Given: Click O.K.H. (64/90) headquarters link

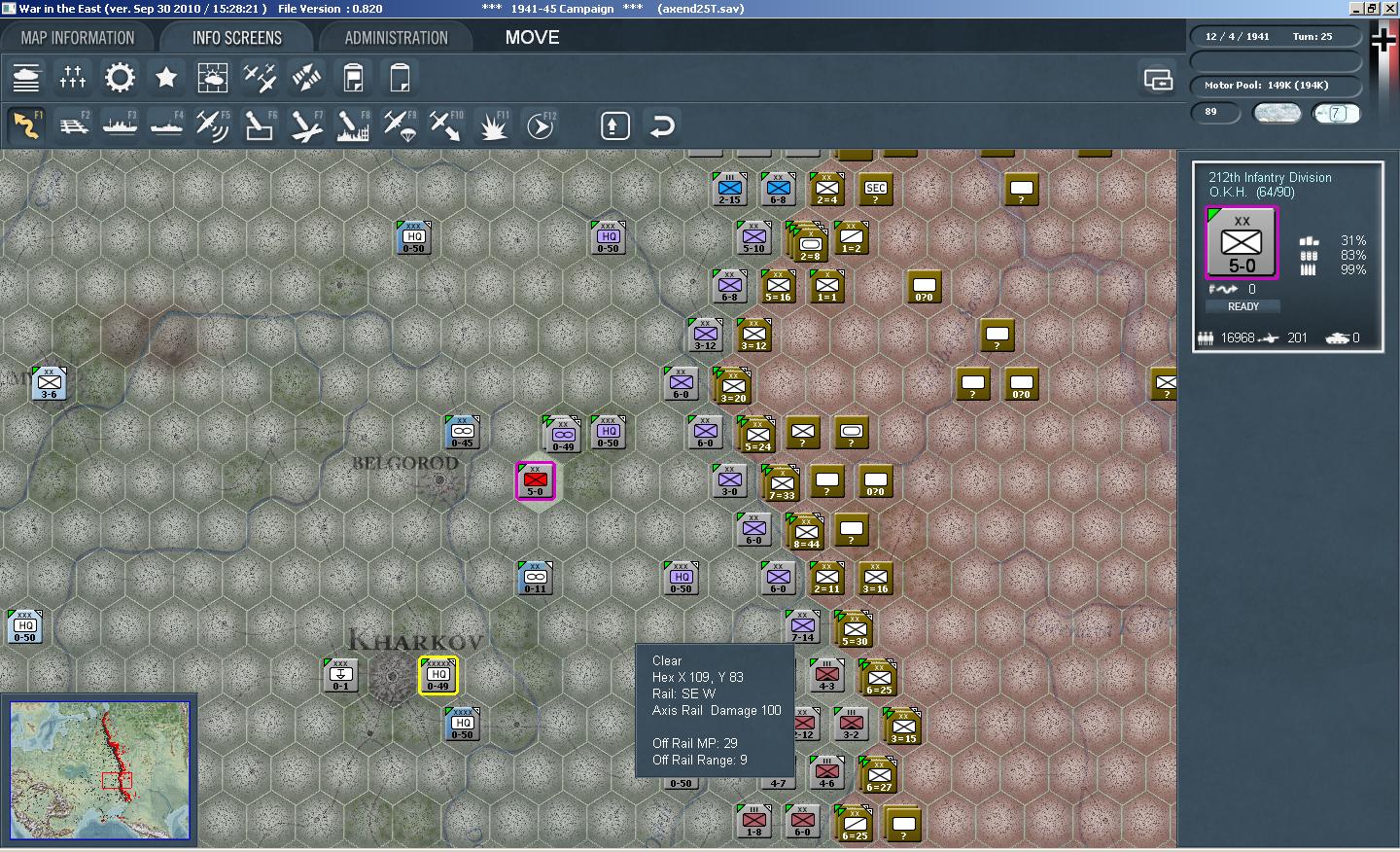Looking at the screenshot, I should point(1251,192).
